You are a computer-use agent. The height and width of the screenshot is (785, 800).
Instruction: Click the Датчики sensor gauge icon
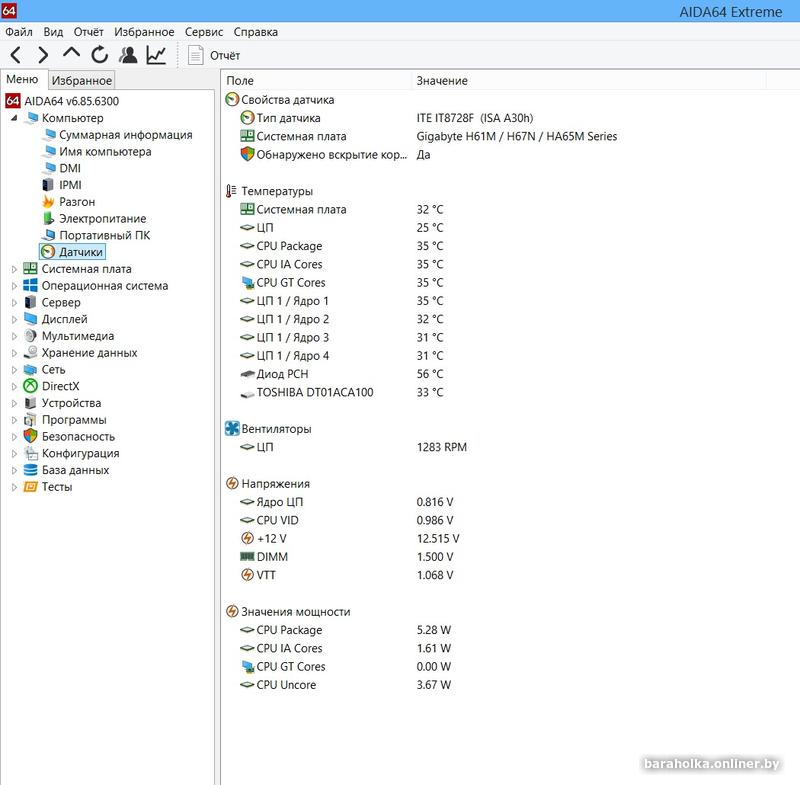(x=48, y=252)
